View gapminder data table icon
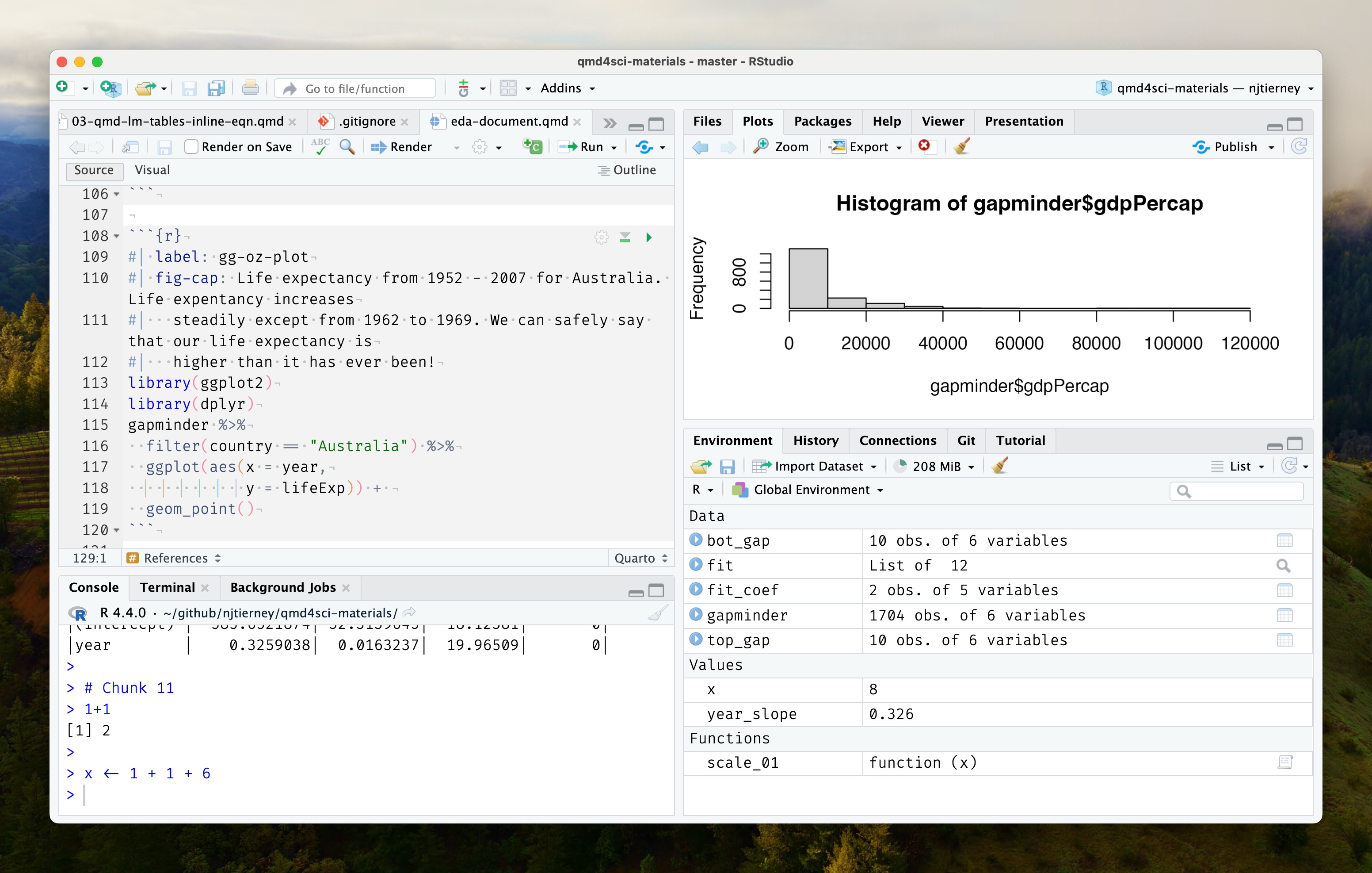Screen dimensions: 1372x873 tap(1284, 615)
